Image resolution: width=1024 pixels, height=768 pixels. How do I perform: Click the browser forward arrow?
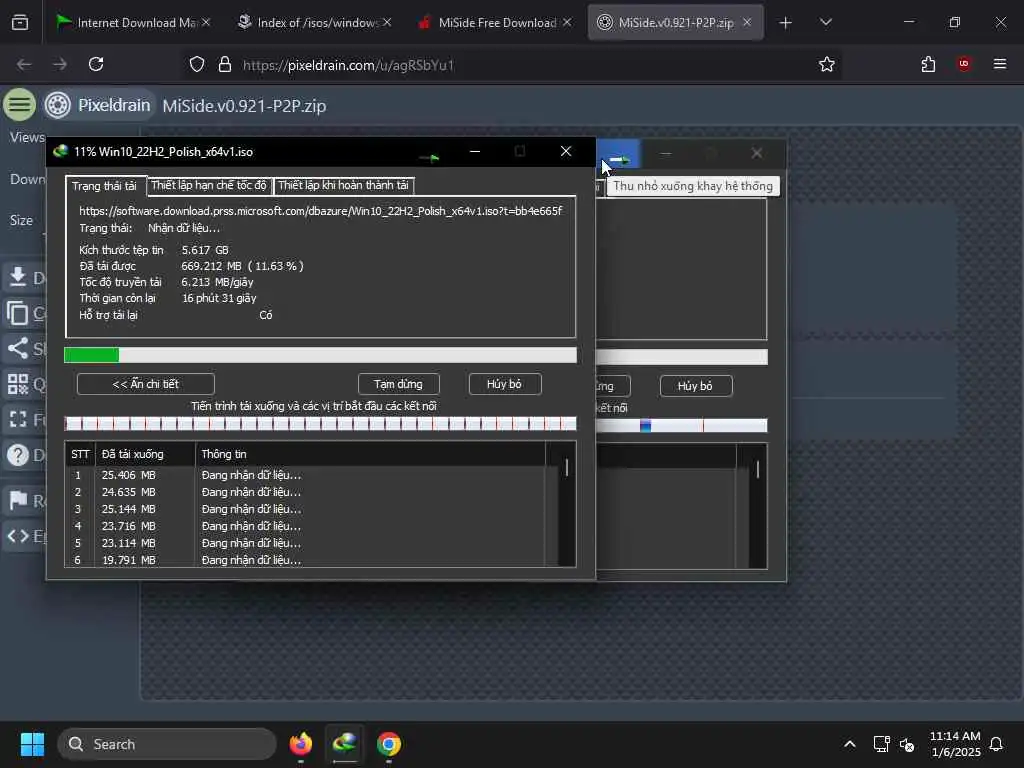pos(60,64)
